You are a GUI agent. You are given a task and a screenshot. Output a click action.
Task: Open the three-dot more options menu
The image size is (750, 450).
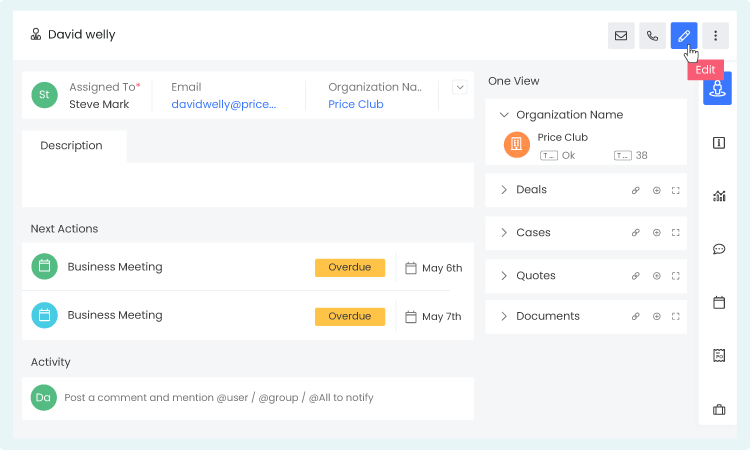(x=715, y=36)
